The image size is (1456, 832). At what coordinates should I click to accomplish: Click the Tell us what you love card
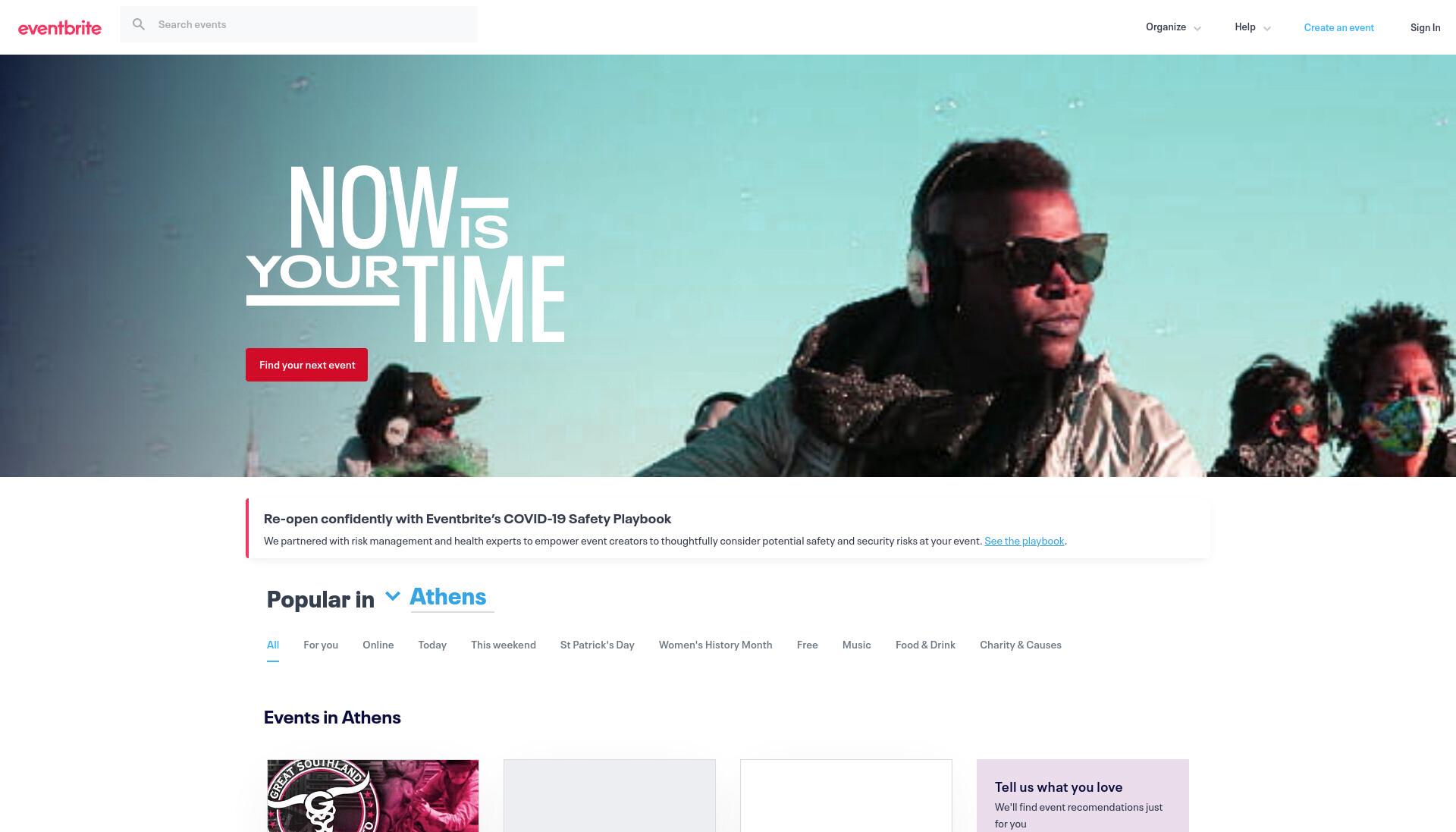[x=1083, y=796]
